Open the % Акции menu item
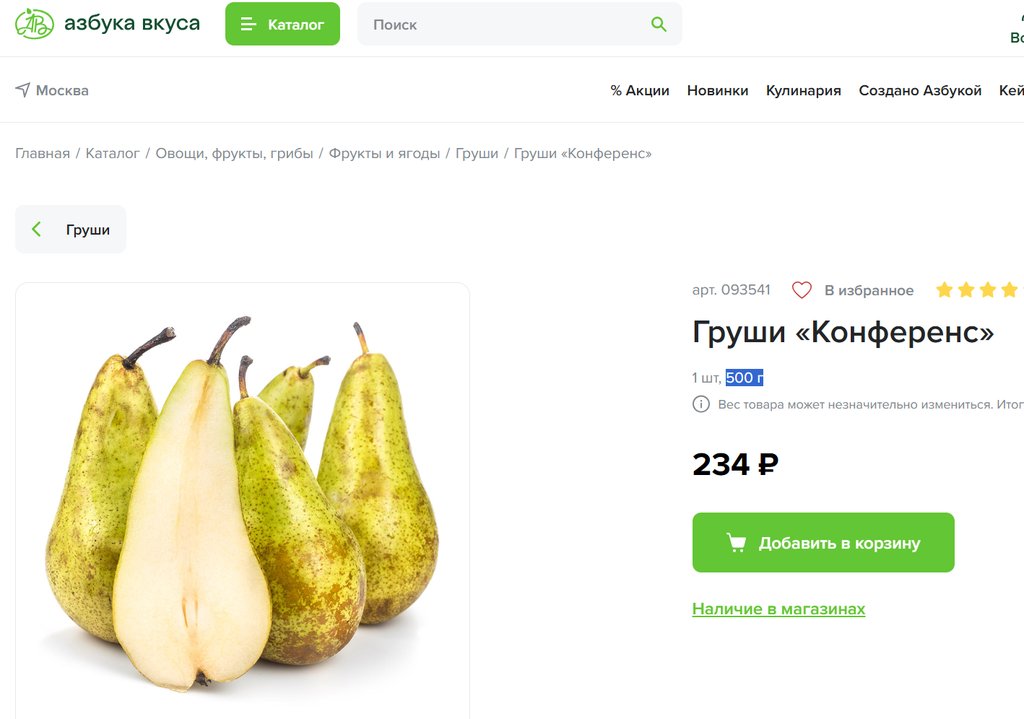The image size is (1024, 719). (639, 91)
